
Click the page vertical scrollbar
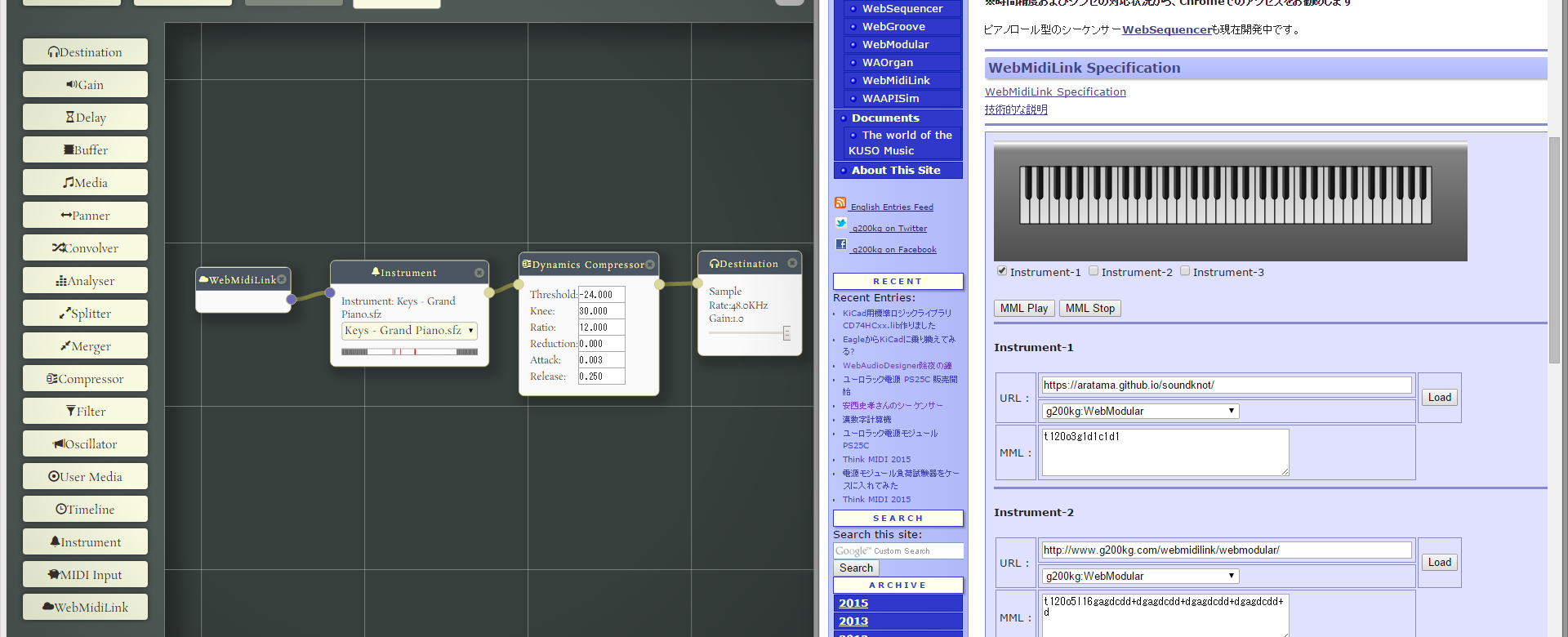coord(1554,250)
